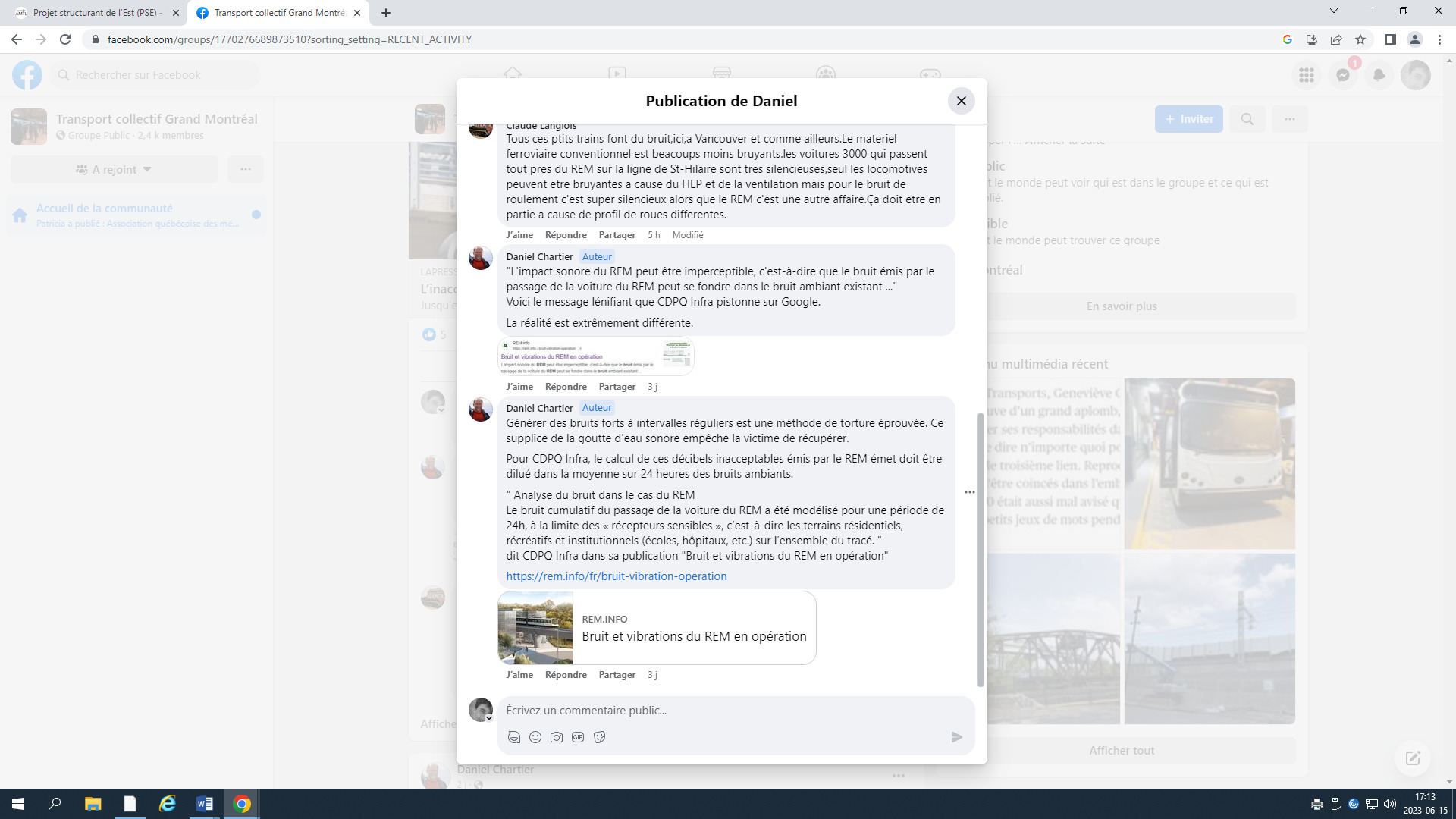The height and width of the screenshot is (819, 1456).
Task: Click Répondre under the last comment with link preview
Action: [566, 675]
